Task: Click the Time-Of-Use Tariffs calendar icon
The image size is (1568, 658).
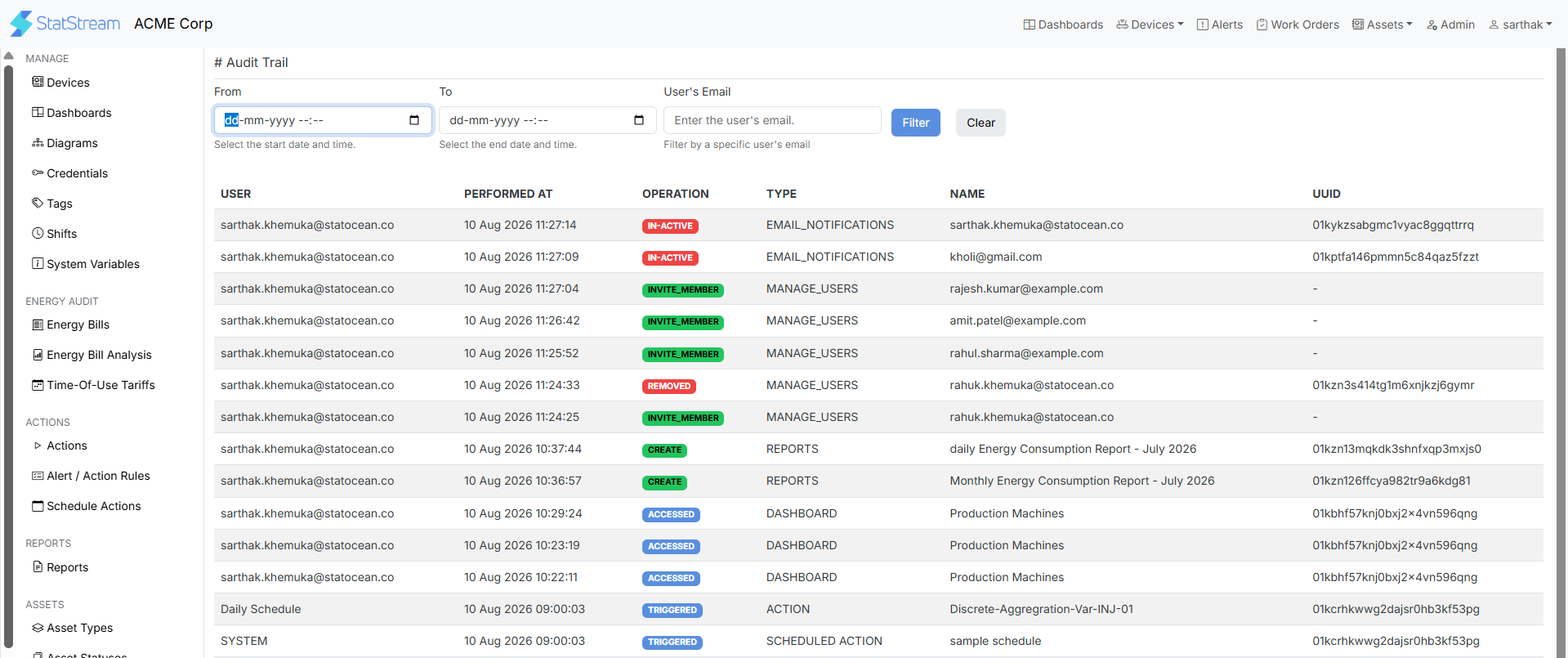Action: tap(38, 385)
